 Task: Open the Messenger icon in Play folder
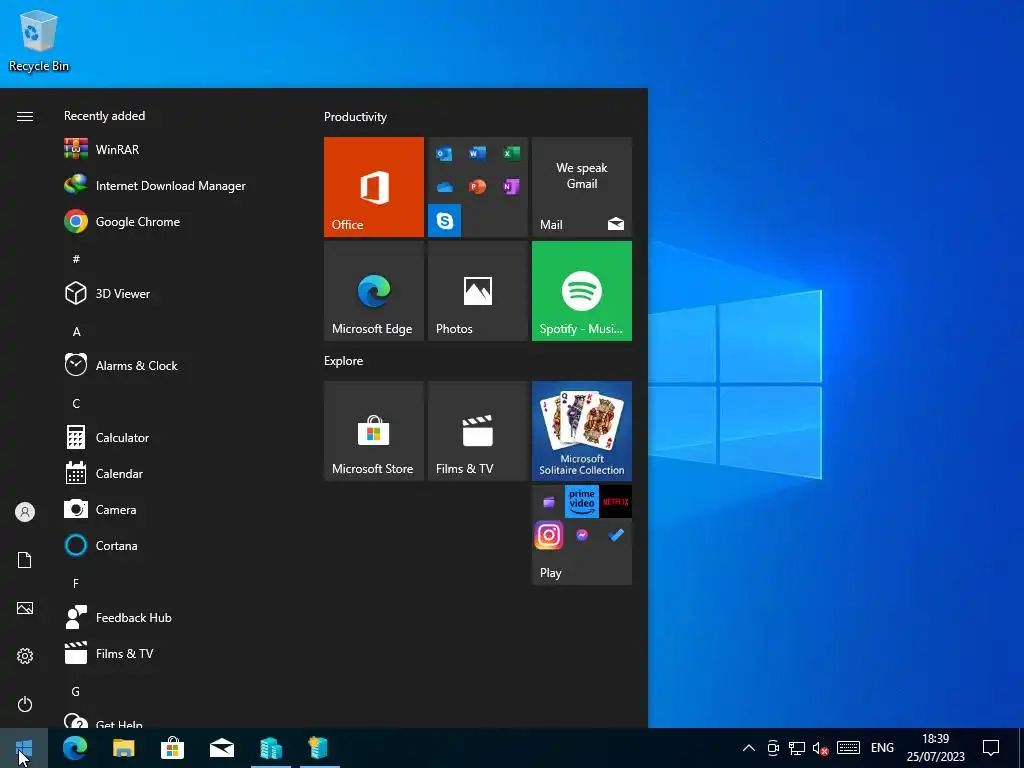pyautogui.click(x=582, y=536)
